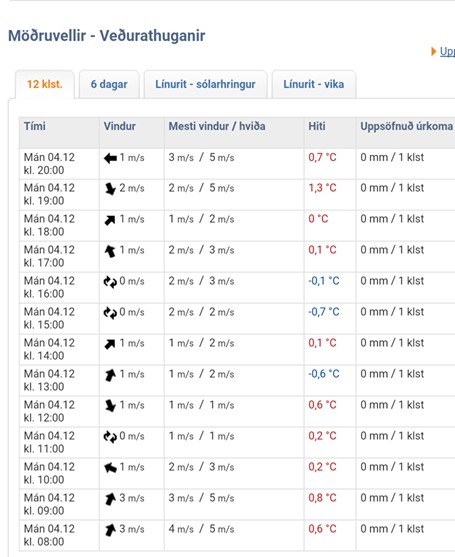Screen dimensions: 455x557
Task: Click the Möðruvellir - Veðurathuganir heading
Action: pos(107,36)
